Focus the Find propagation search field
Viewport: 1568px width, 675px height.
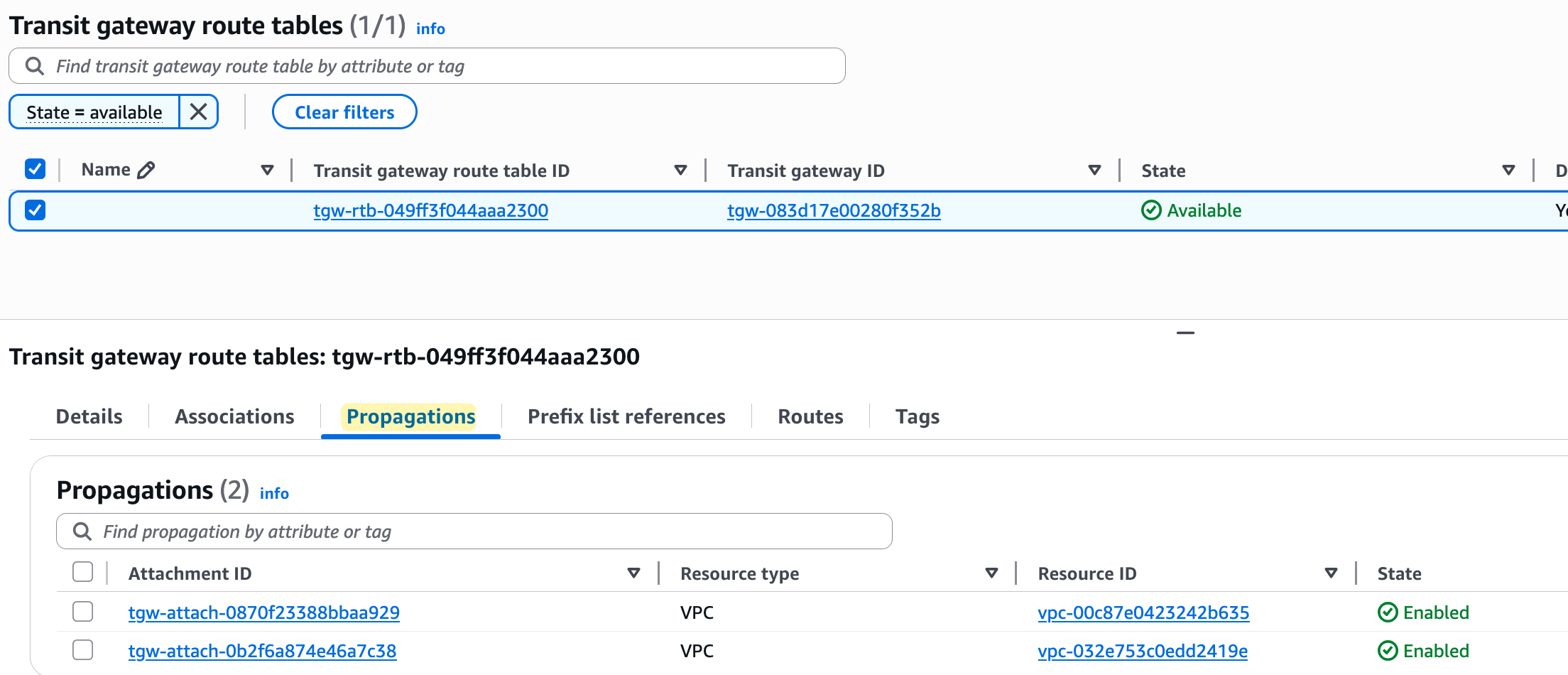click(x=474, y=531)
